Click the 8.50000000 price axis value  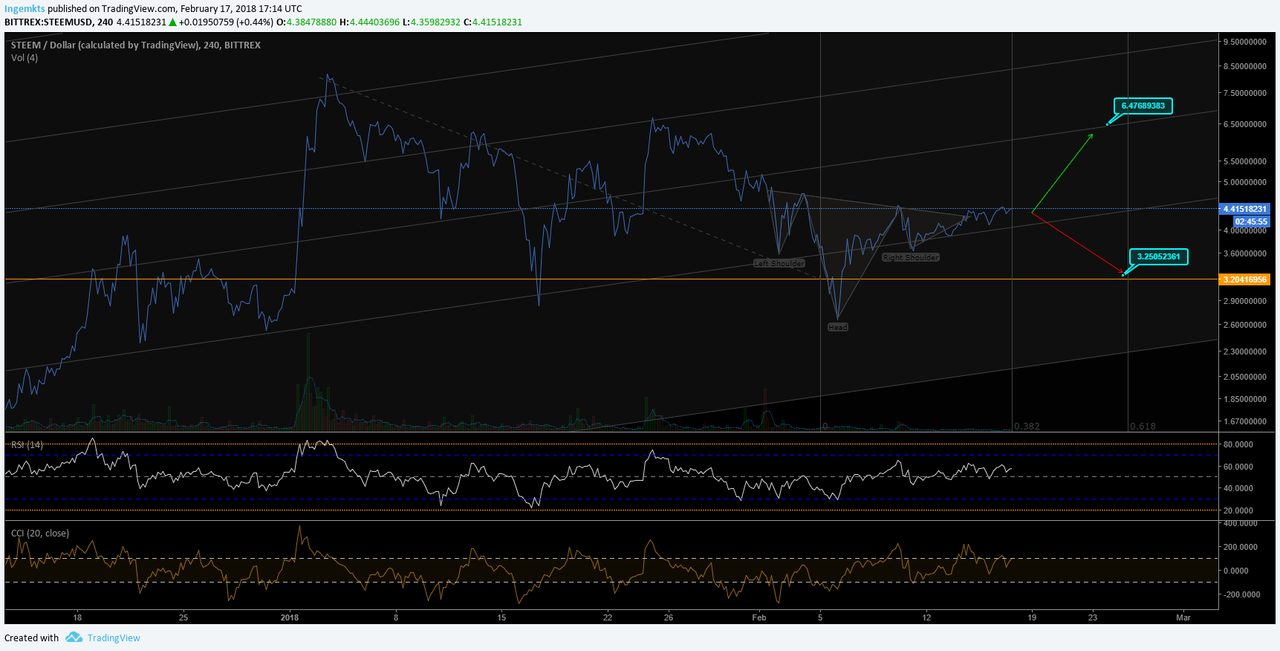click(1246, 67)
